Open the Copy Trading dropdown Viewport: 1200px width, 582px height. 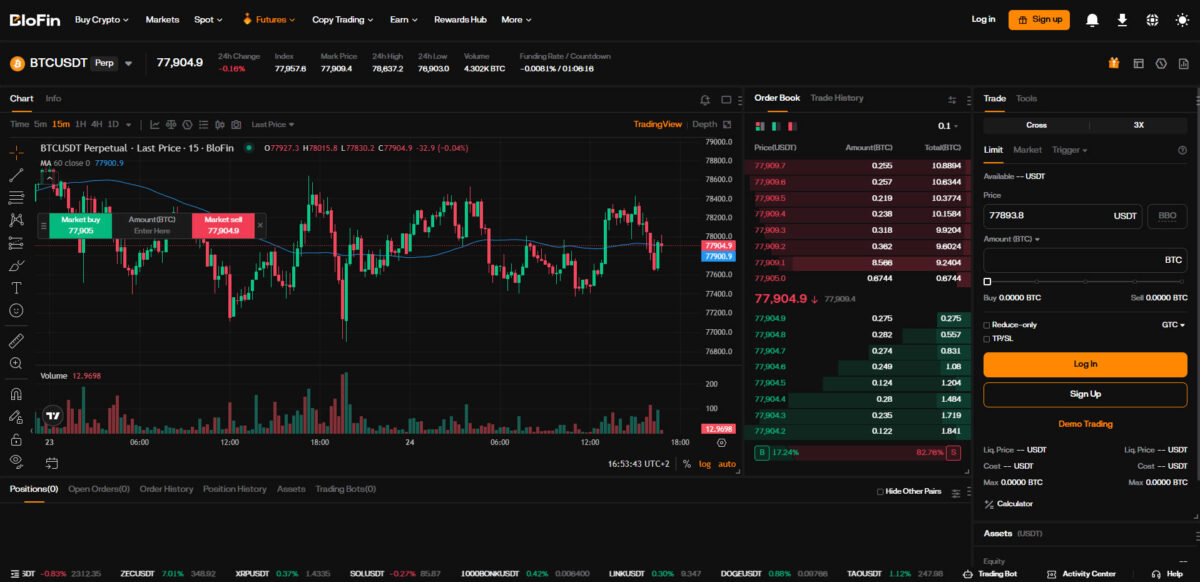(343, 19)
